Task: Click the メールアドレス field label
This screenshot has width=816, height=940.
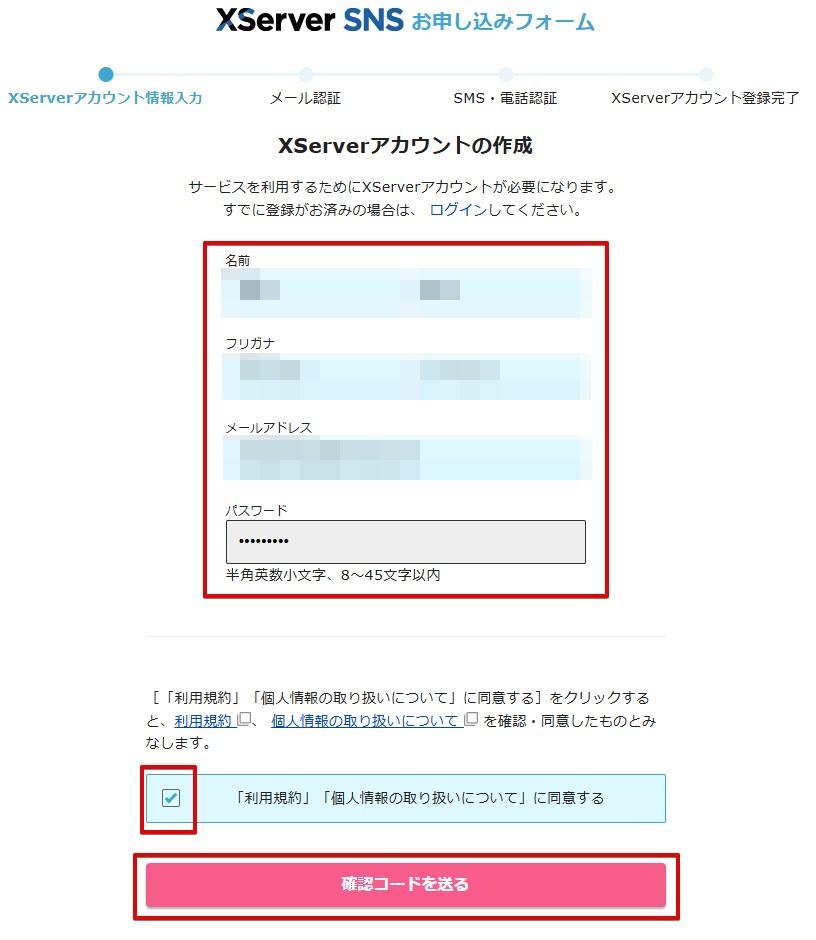Action: point(269,427)
